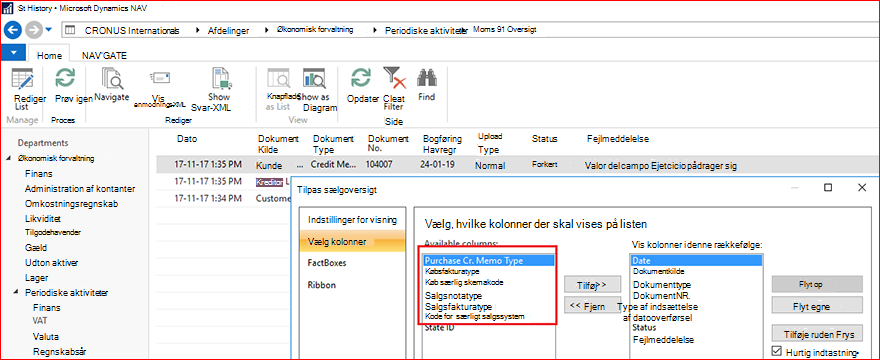Click the Flyt op button

[x=817, y=284]
